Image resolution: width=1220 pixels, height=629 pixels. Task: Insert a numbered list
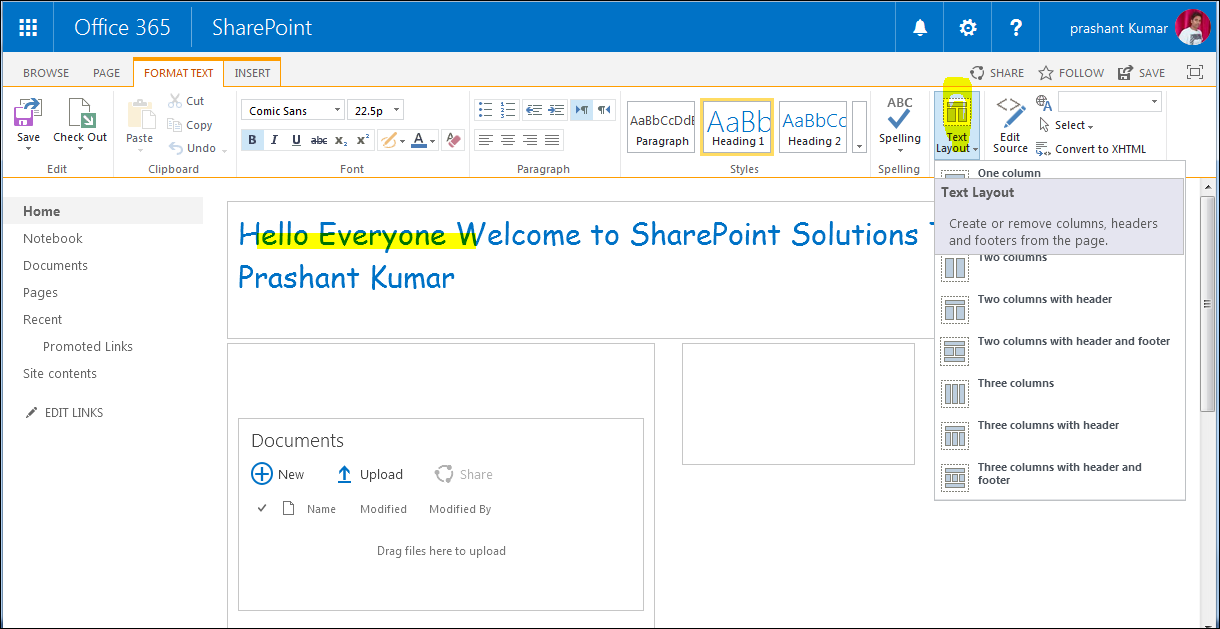pyautogui.click(x=508, y=110)
